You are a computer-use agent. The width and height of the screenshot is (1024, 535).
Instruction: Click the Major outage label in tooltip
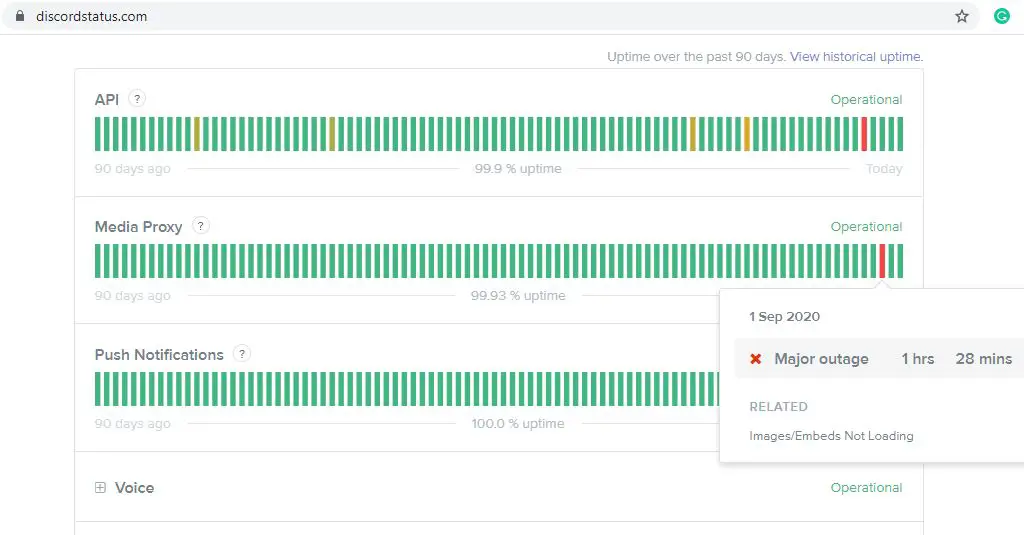pyautogui.click(x=822, y=359)
